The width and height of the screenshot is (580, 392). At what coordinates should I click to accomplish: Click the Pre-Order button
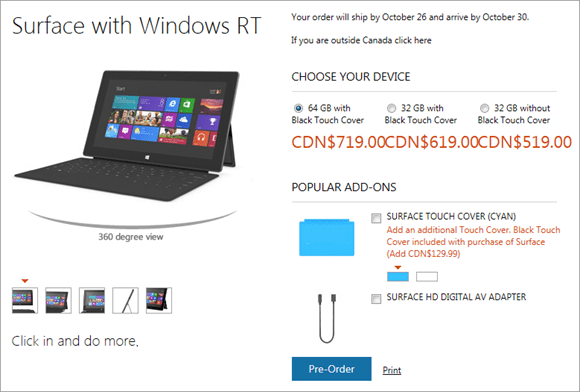tap(331, 369)
